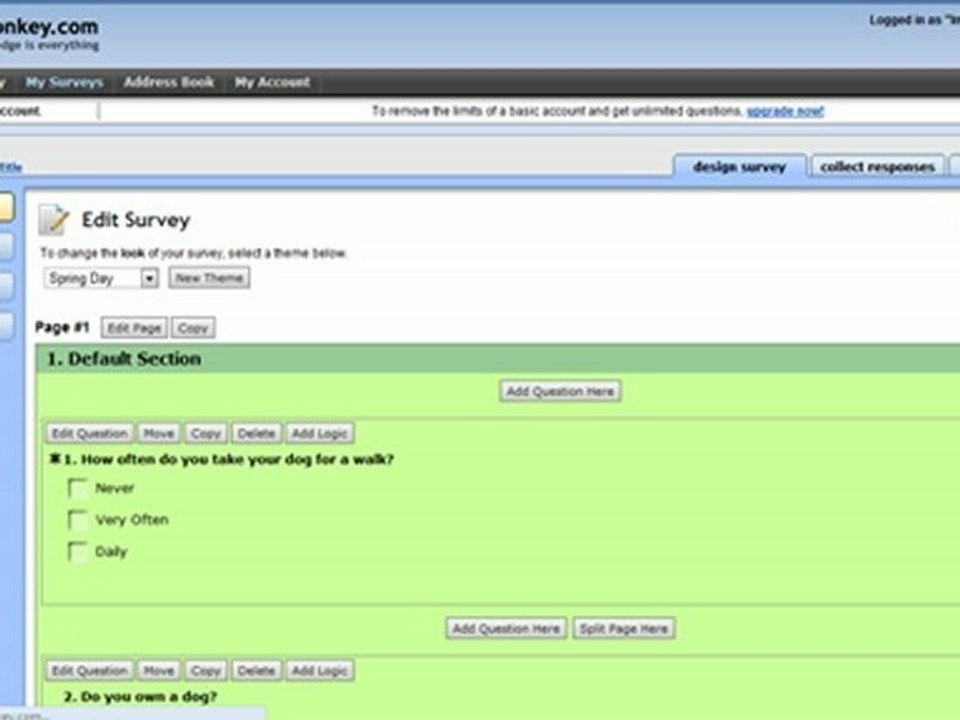Viewport: 960px width, 720px height.
Task: Open the Spring Day theme dropdown
Action: (x=101, y=279)
